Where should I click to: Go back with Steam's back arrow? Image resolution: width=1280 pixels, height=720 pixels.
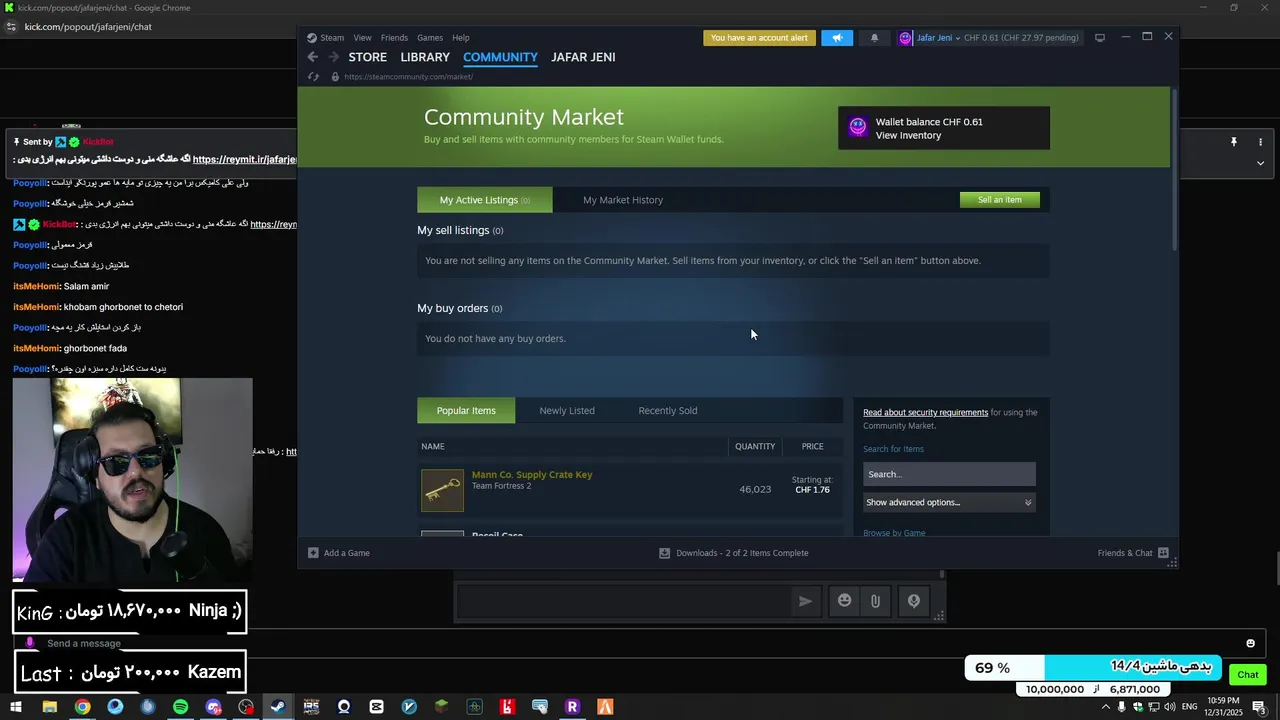pyautogui.click(x=313, y=57)
